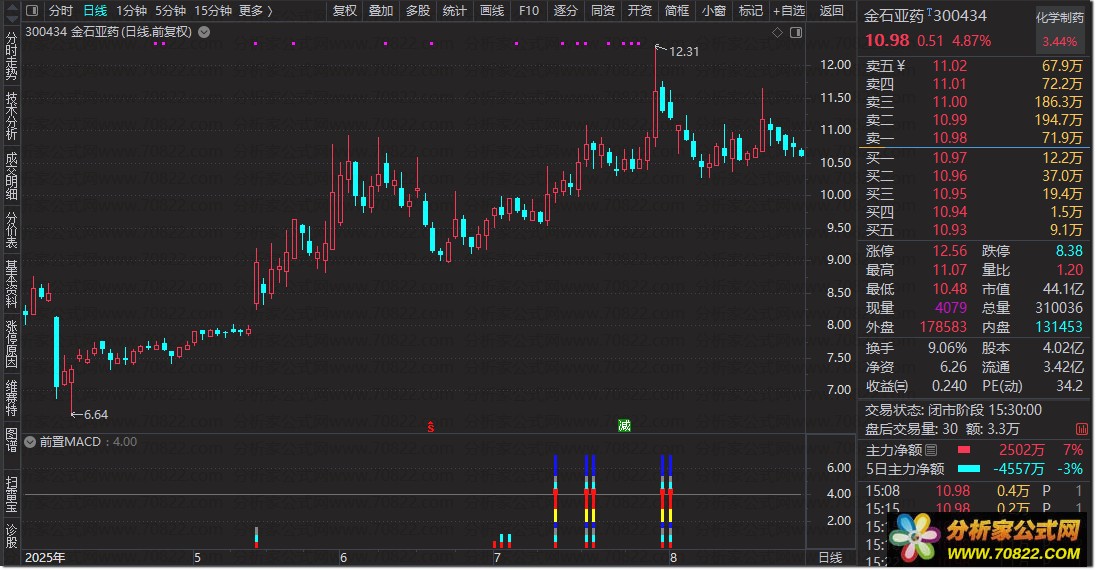
Task: Click the red S marker below chart
Action: [431, 426]
